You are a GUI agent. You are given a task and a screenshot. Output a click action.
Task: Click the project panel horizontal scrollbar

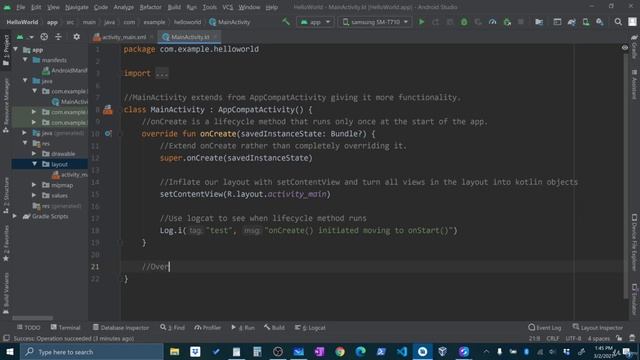[x=33, y=318]
